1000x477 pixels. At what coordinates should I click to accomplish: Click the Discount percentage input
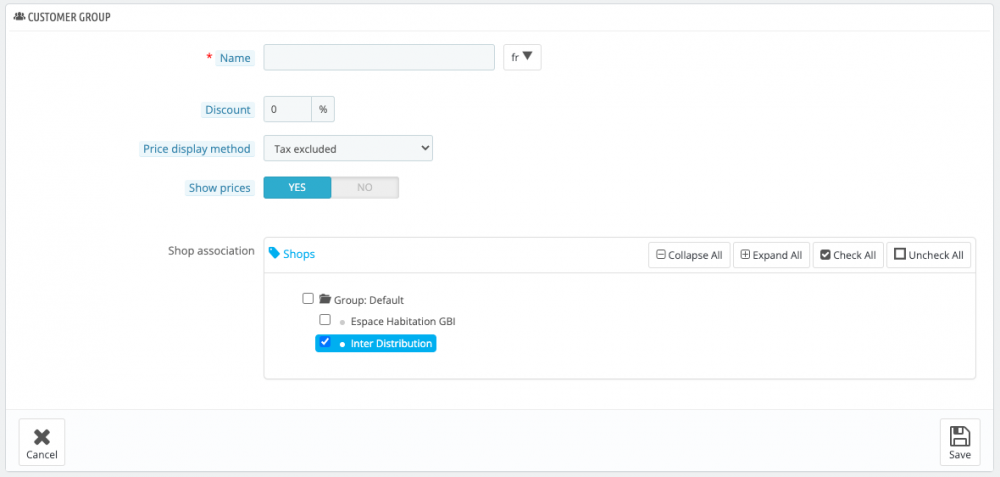pos(288,108)
